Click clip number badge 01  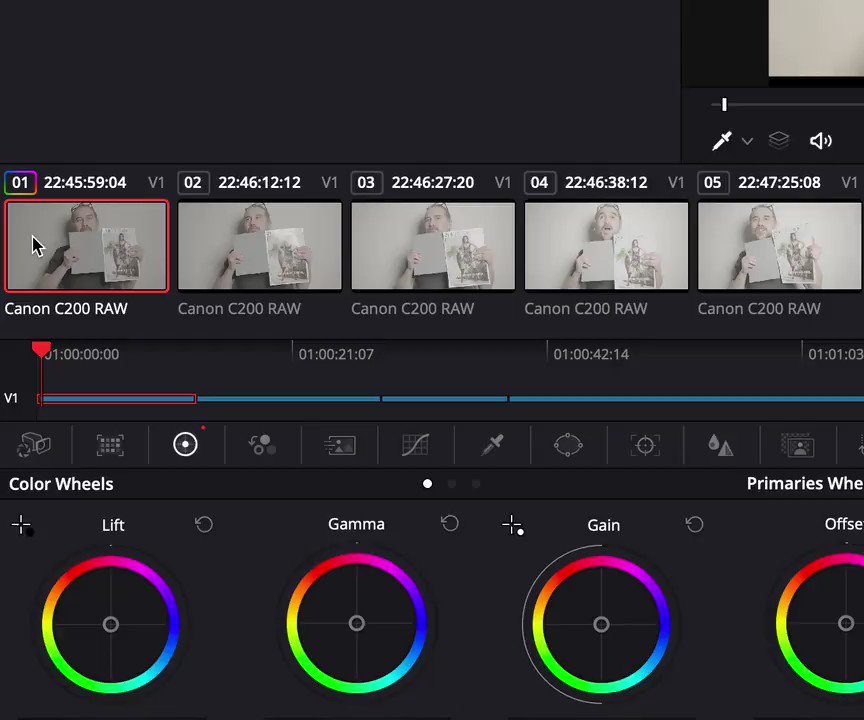point(20,182)
